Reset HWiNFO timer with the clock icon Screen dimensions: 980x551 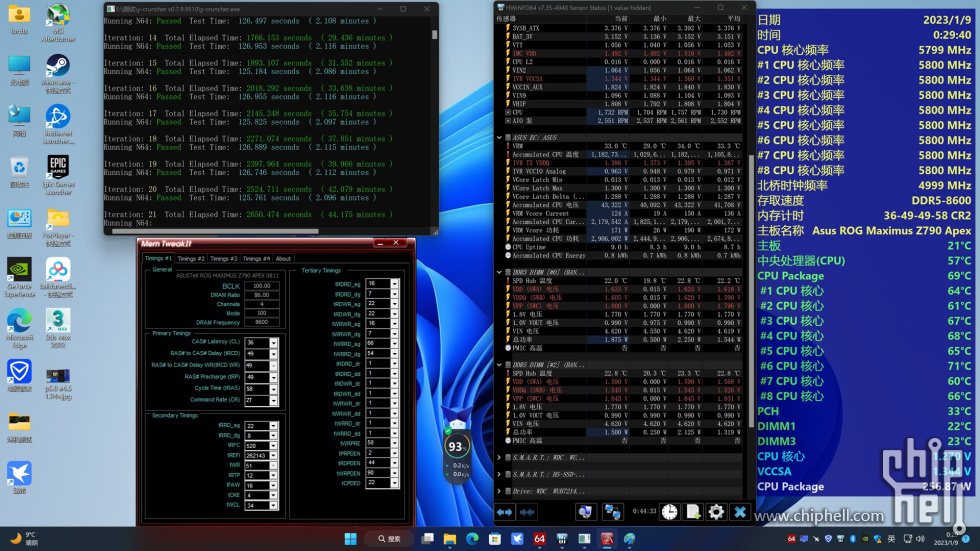click(669, 512)
